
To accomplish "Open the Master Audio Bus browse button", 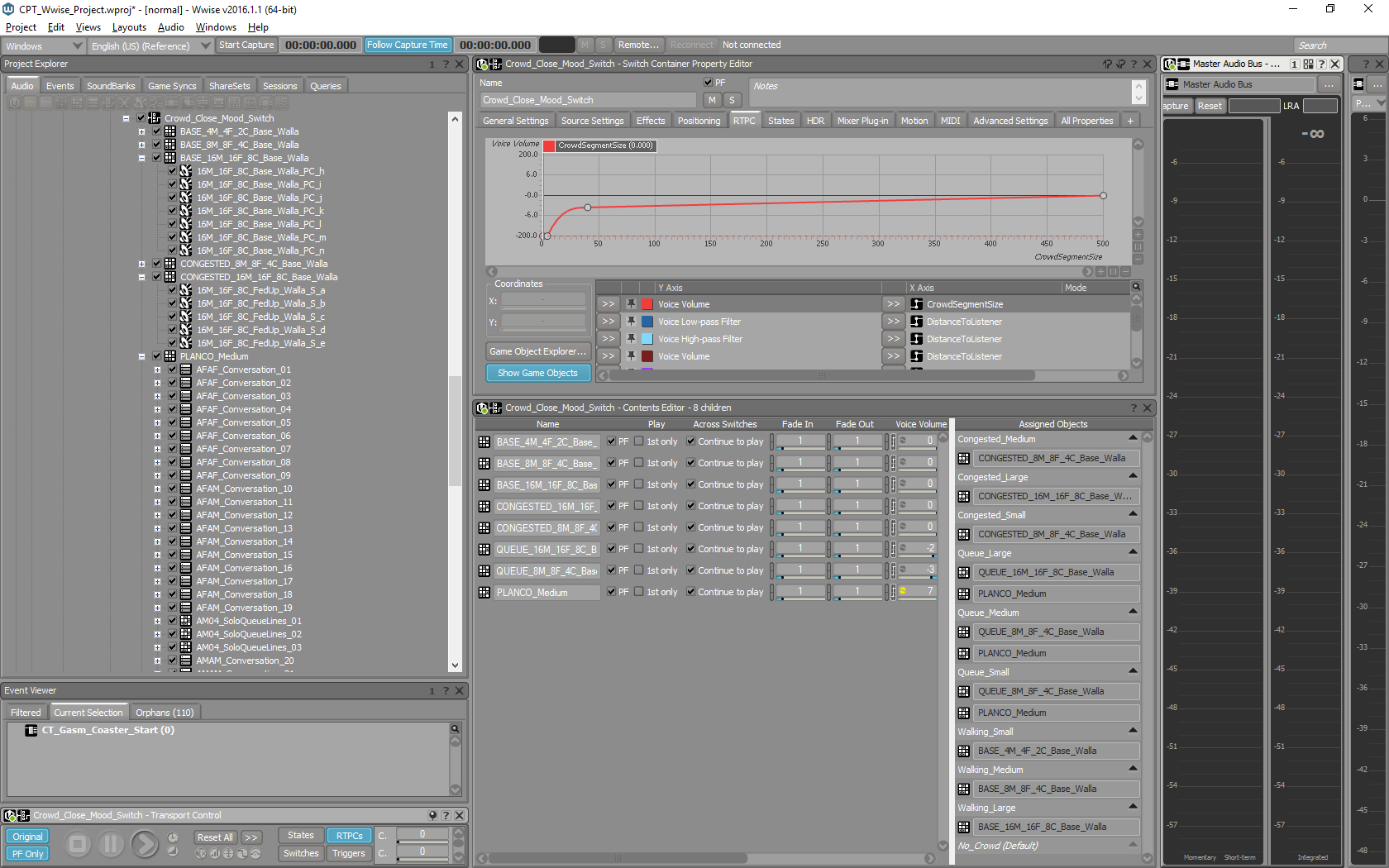I will [x=1329, y=84].
